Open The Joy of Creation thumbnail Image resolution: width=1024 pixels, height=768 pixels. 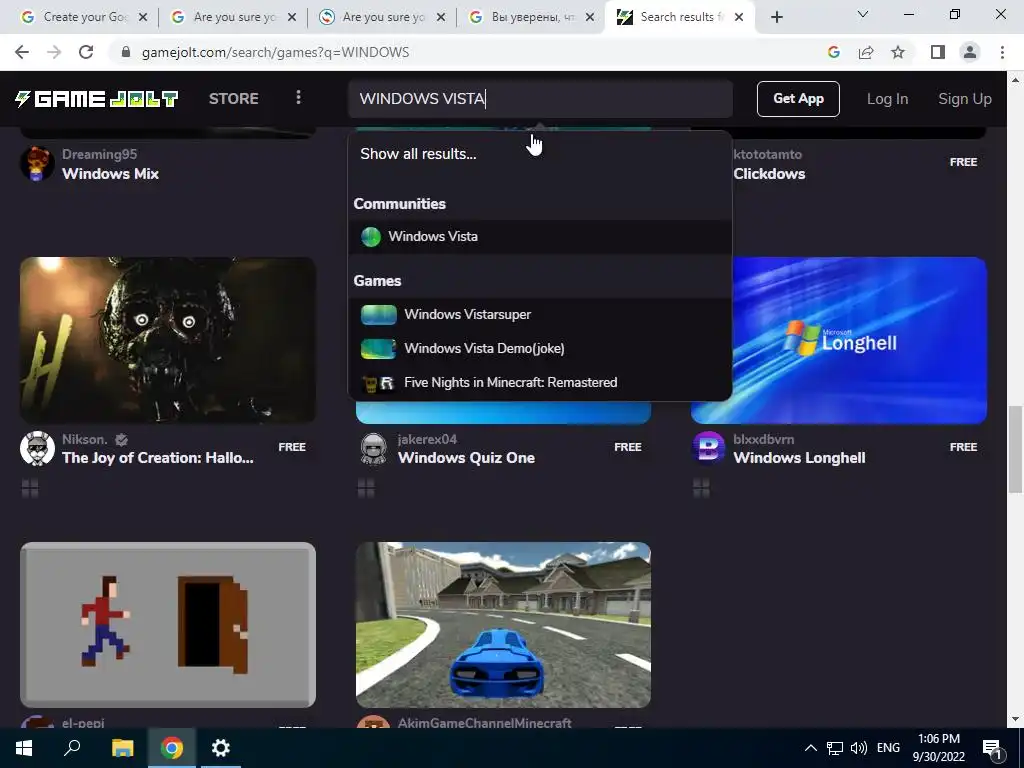[168, 340]
